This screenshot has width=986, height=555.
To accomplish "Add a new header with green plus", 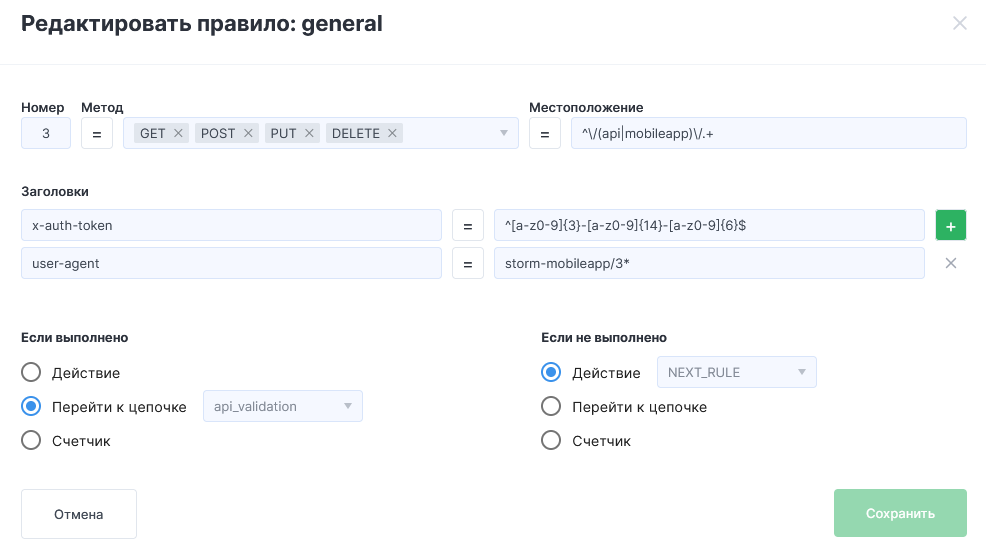I will 951,226.
